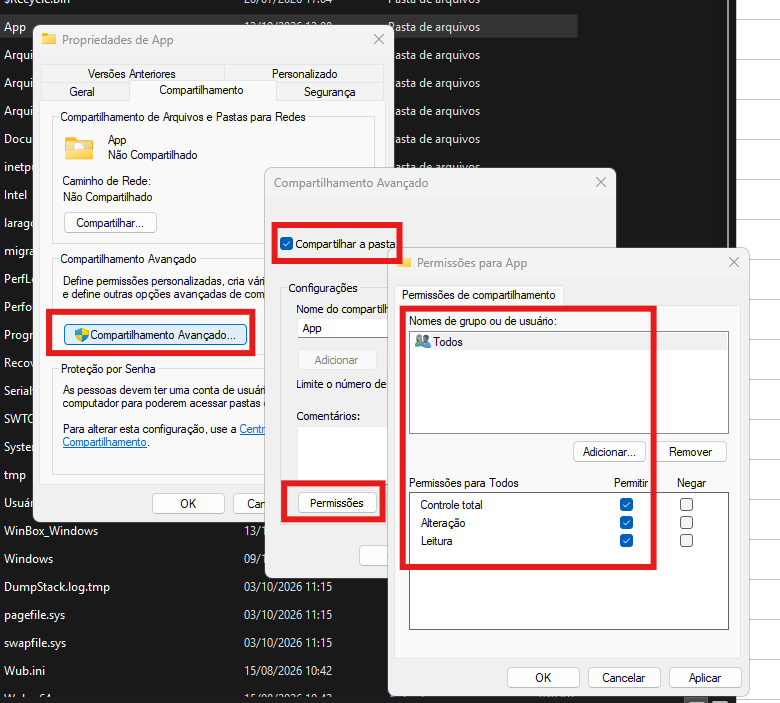Screen dimensions: 780x703
Task: Open the Segurança tab
Action: (329, 92)
